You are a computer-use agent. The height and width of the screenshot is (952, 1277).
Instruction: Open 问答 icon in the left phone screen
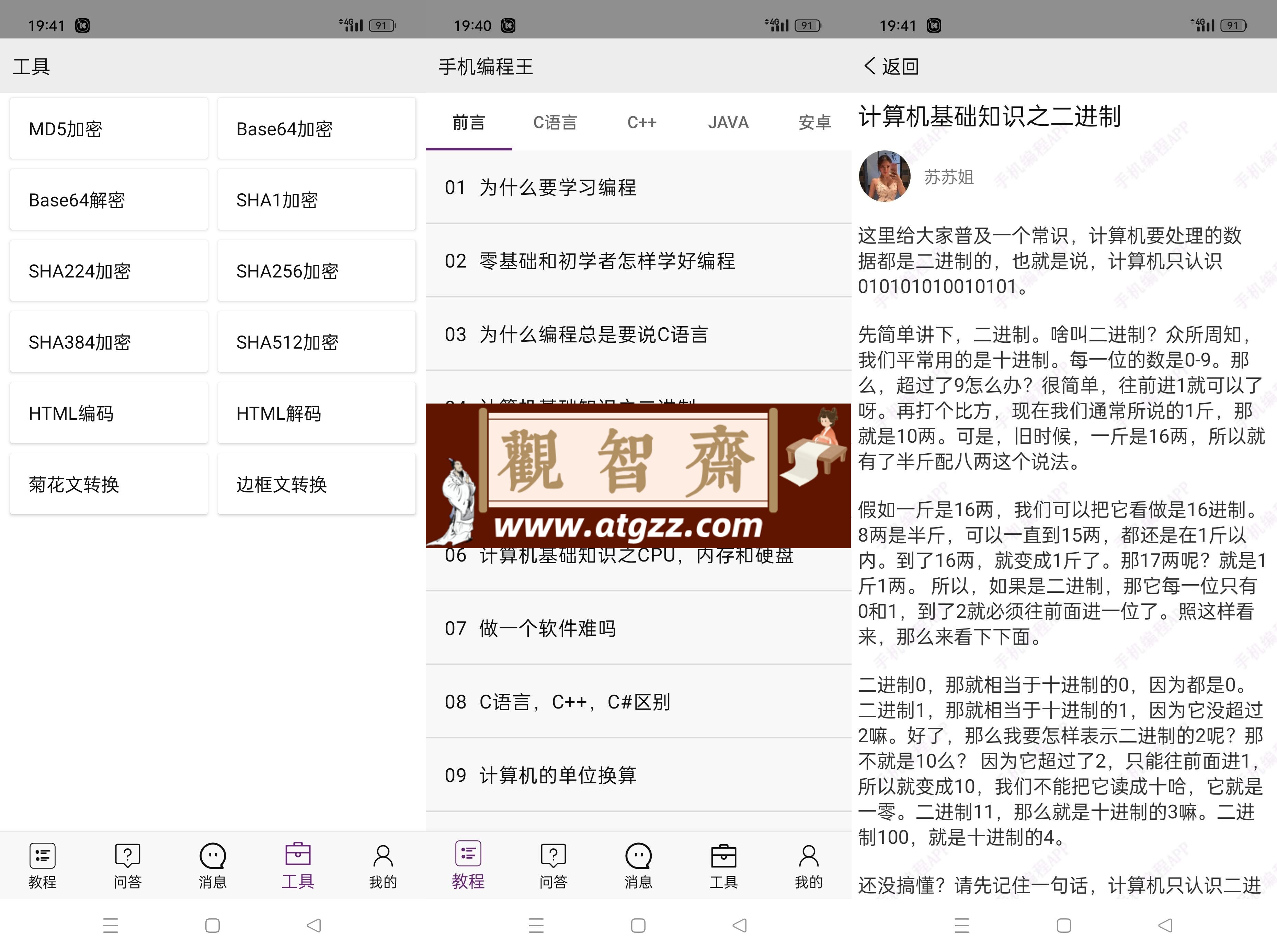pyautogui.click(x=127, y=856)
